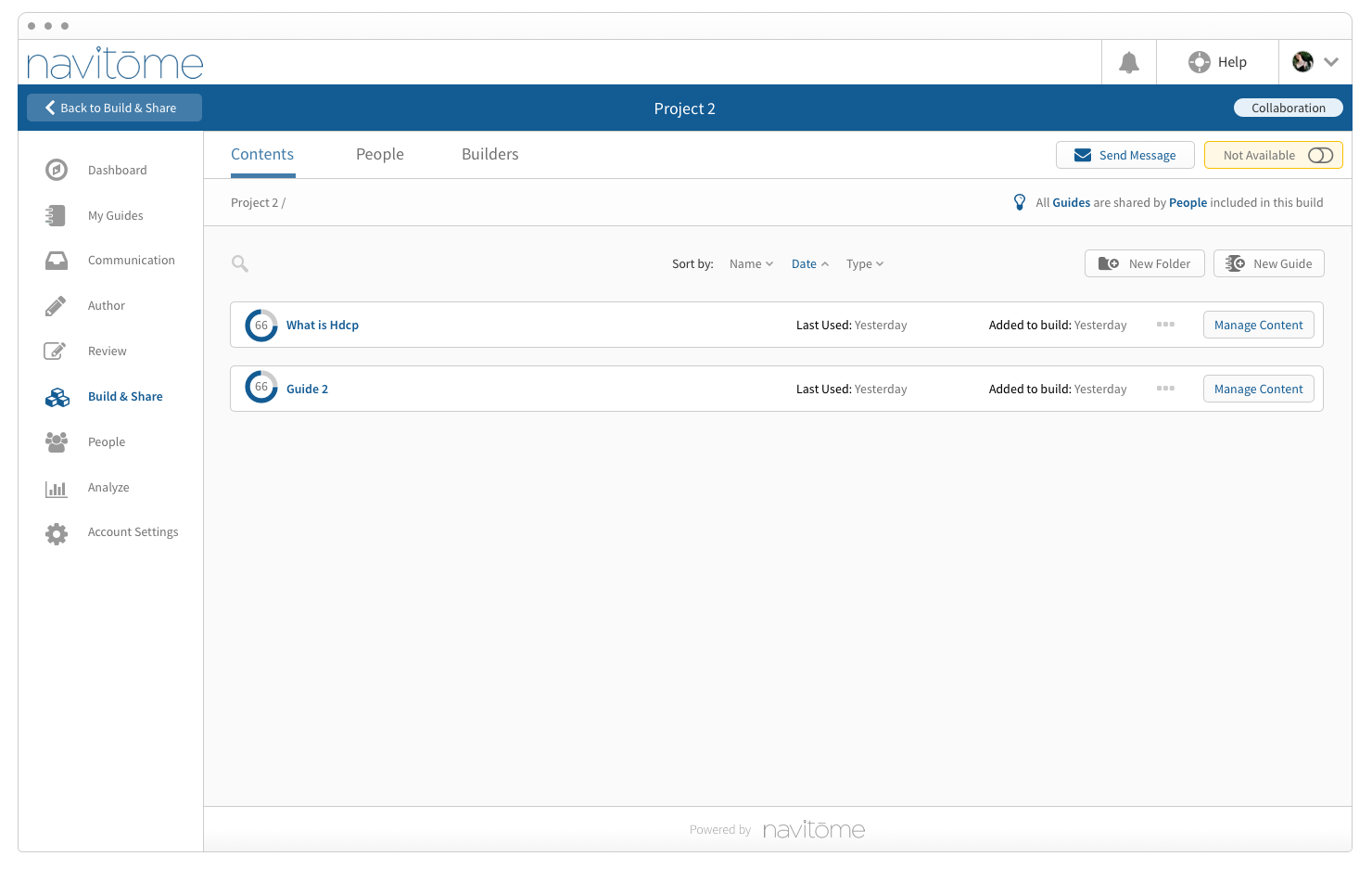Open the user avatar picture
This screenshot has width=1372, height=869.
pos(1302,61)
